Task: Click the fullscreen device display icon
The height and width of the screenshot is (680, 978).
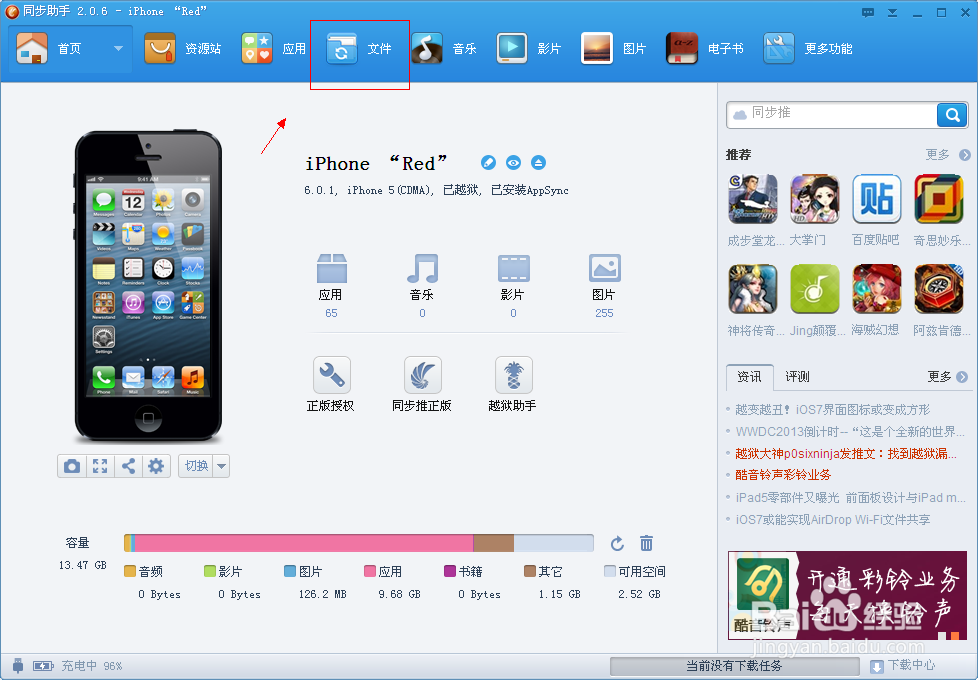Action: [100, 466]
